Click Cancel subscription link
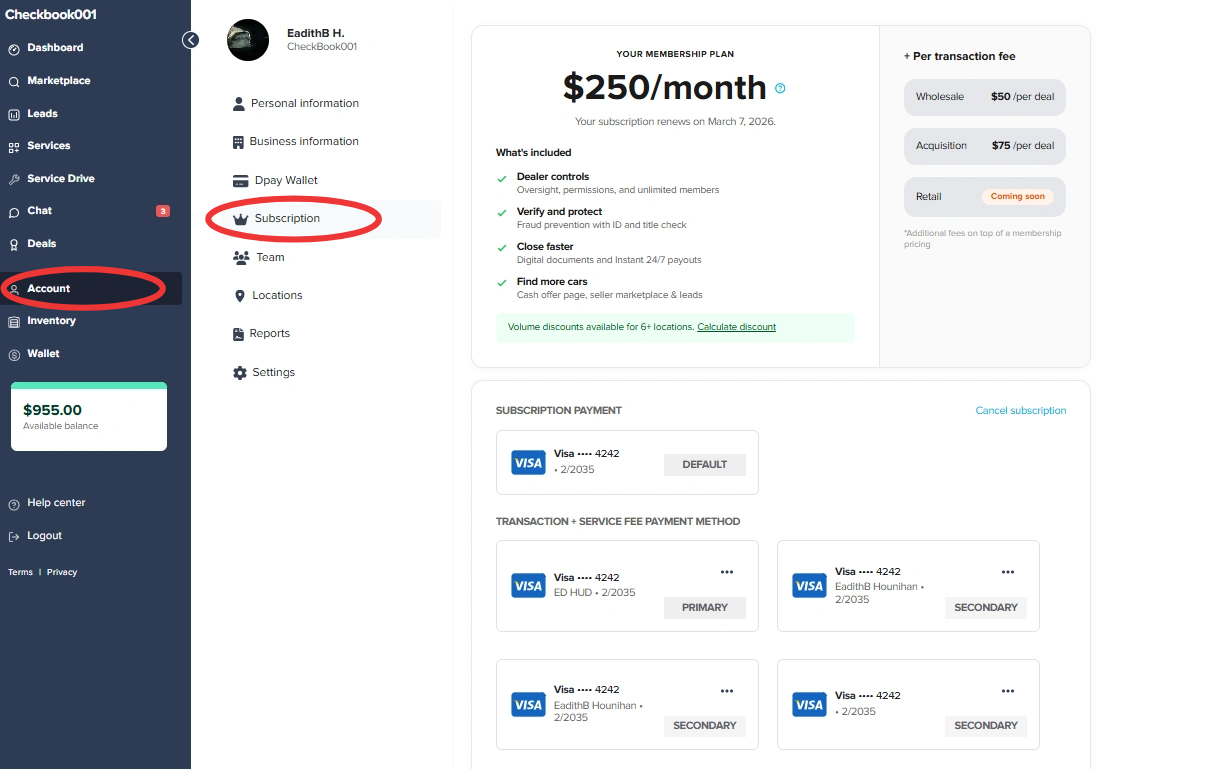1232x769 pixels. pos(1021,411)
